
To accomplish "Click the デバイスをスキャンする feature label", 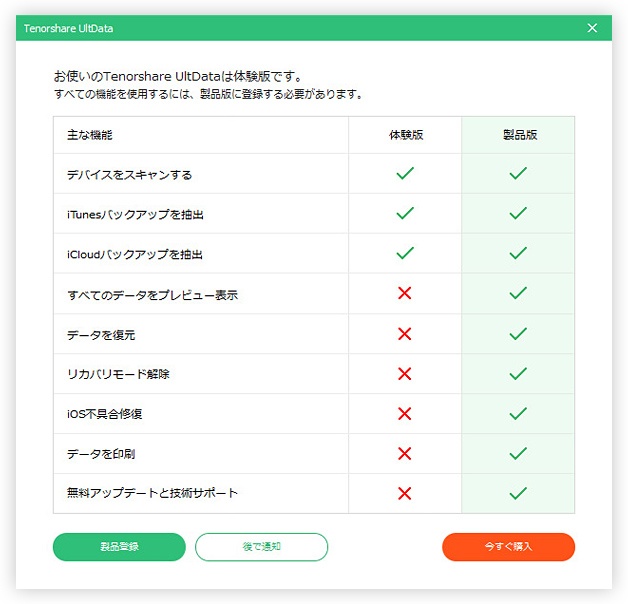I will tap(129, 175).
